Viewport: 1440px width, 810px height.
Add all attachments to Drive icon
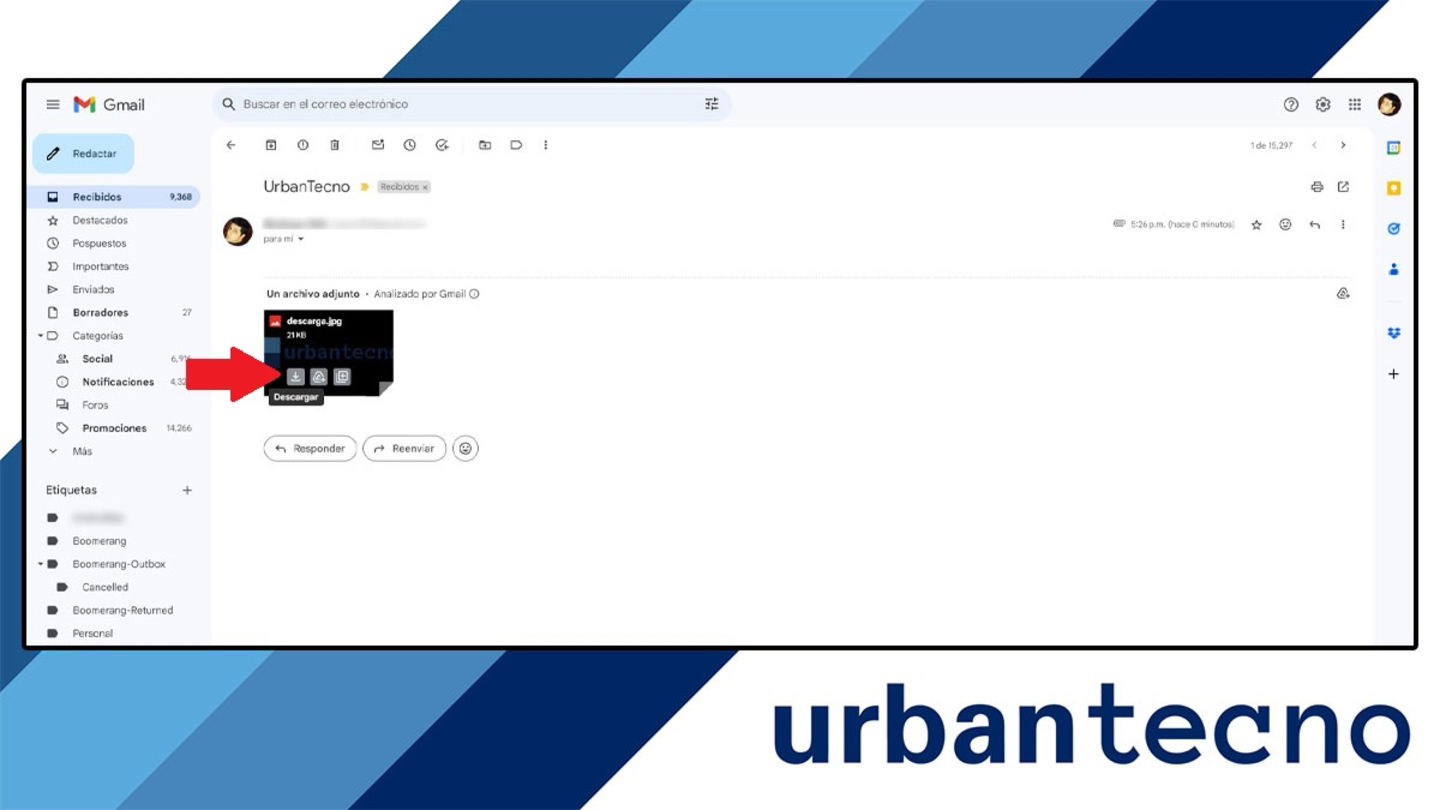(1343, 294)
